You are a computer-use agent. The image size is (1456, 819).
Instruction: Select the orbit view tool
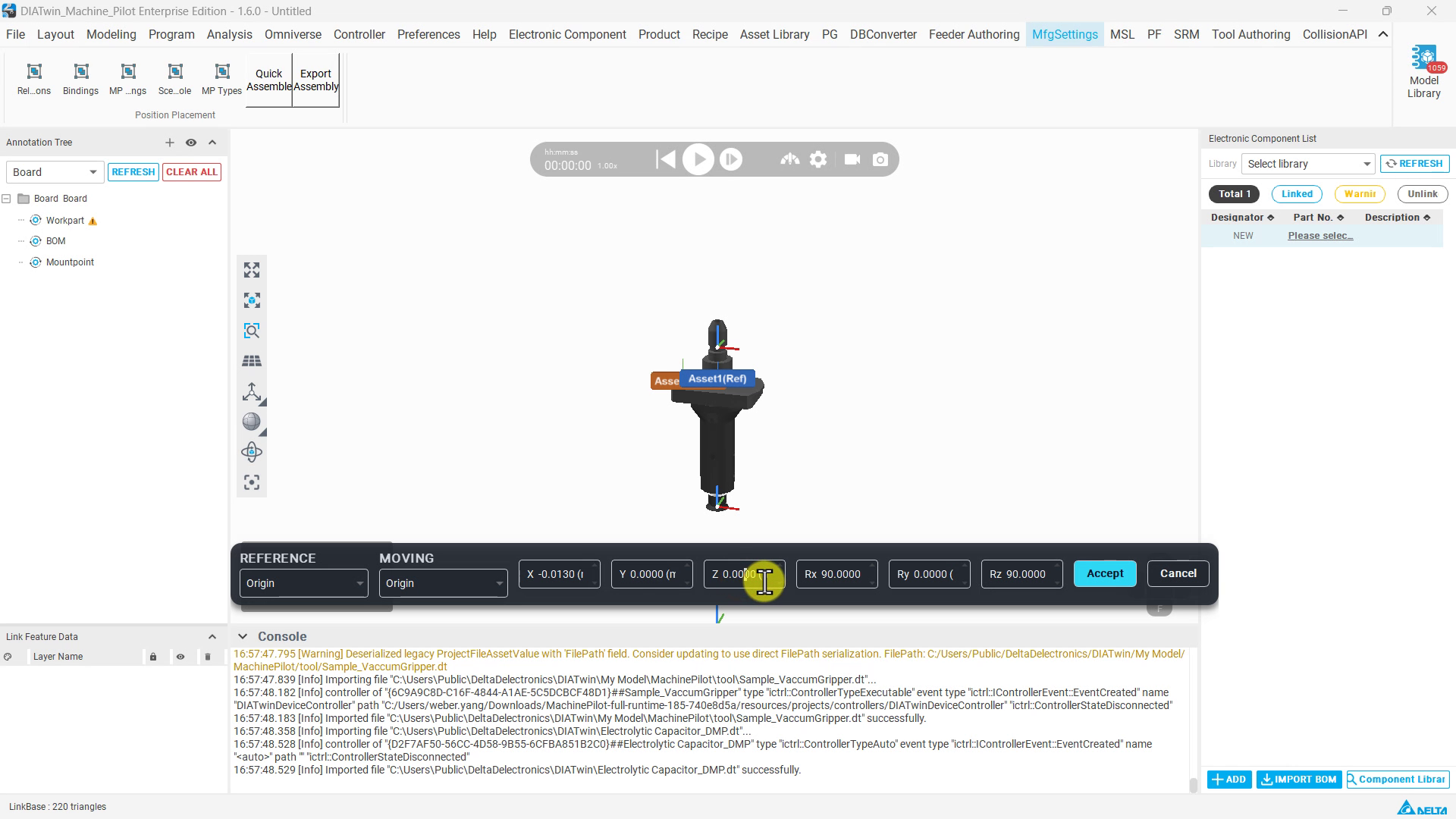pyautogui.click(x=252, y=452)
